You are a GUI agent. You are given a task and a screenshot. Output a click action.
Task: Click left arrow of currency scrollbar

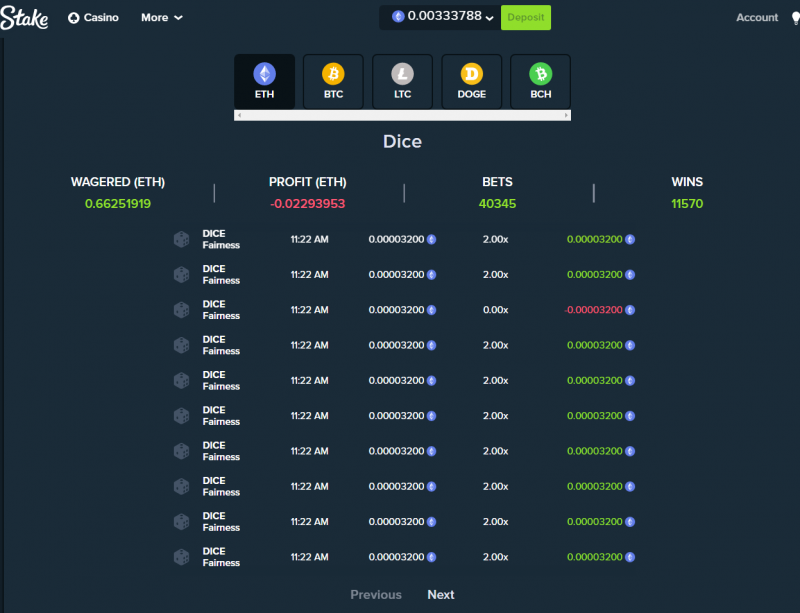point(239,115)
